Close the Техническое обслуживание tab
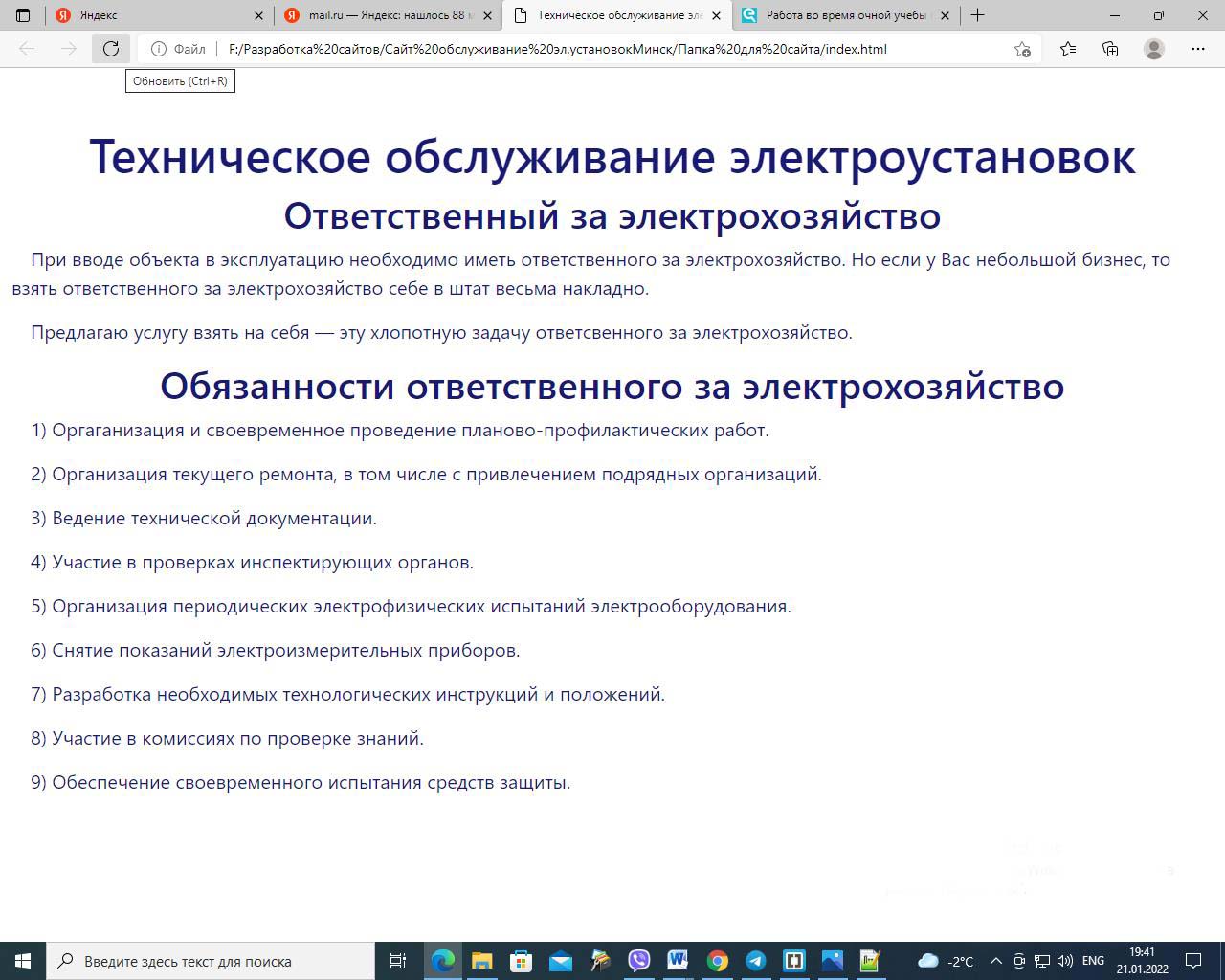1225x980 pixels. click(717, 15)
